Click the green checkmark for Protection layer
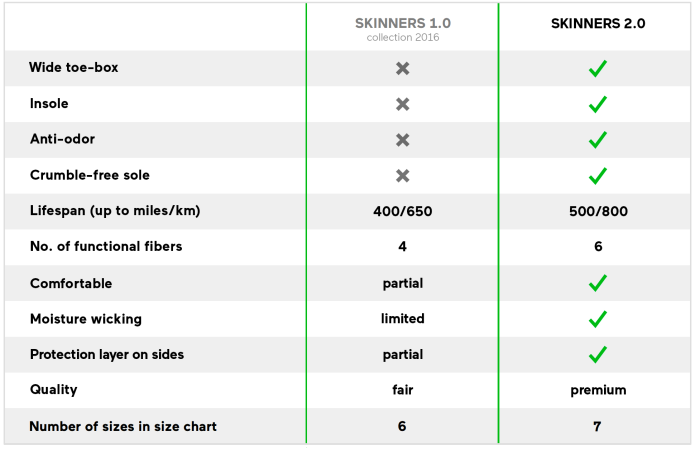 click(598, 355)
